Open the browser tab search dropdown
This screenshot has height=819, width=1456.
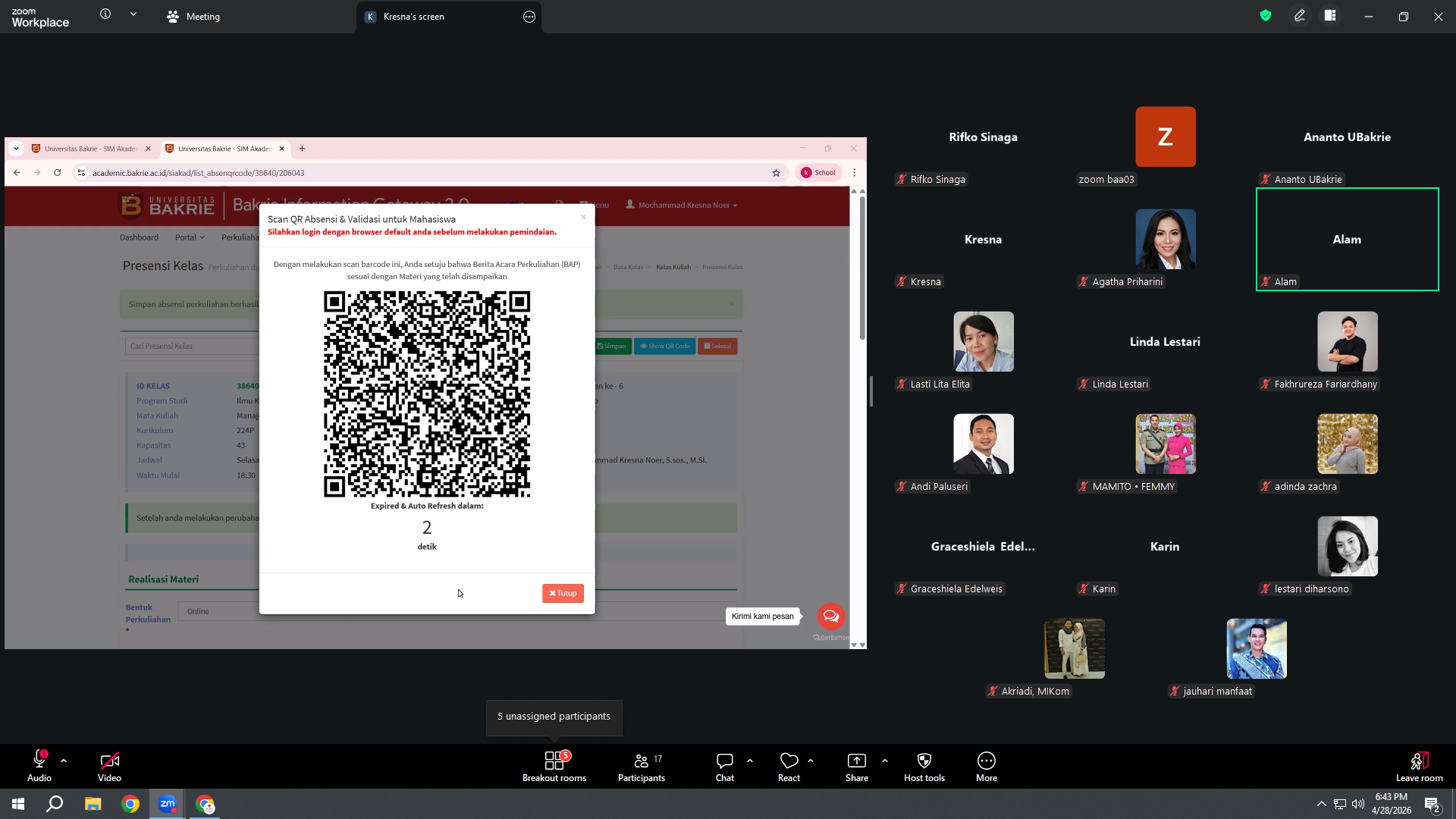coord(16,149)
